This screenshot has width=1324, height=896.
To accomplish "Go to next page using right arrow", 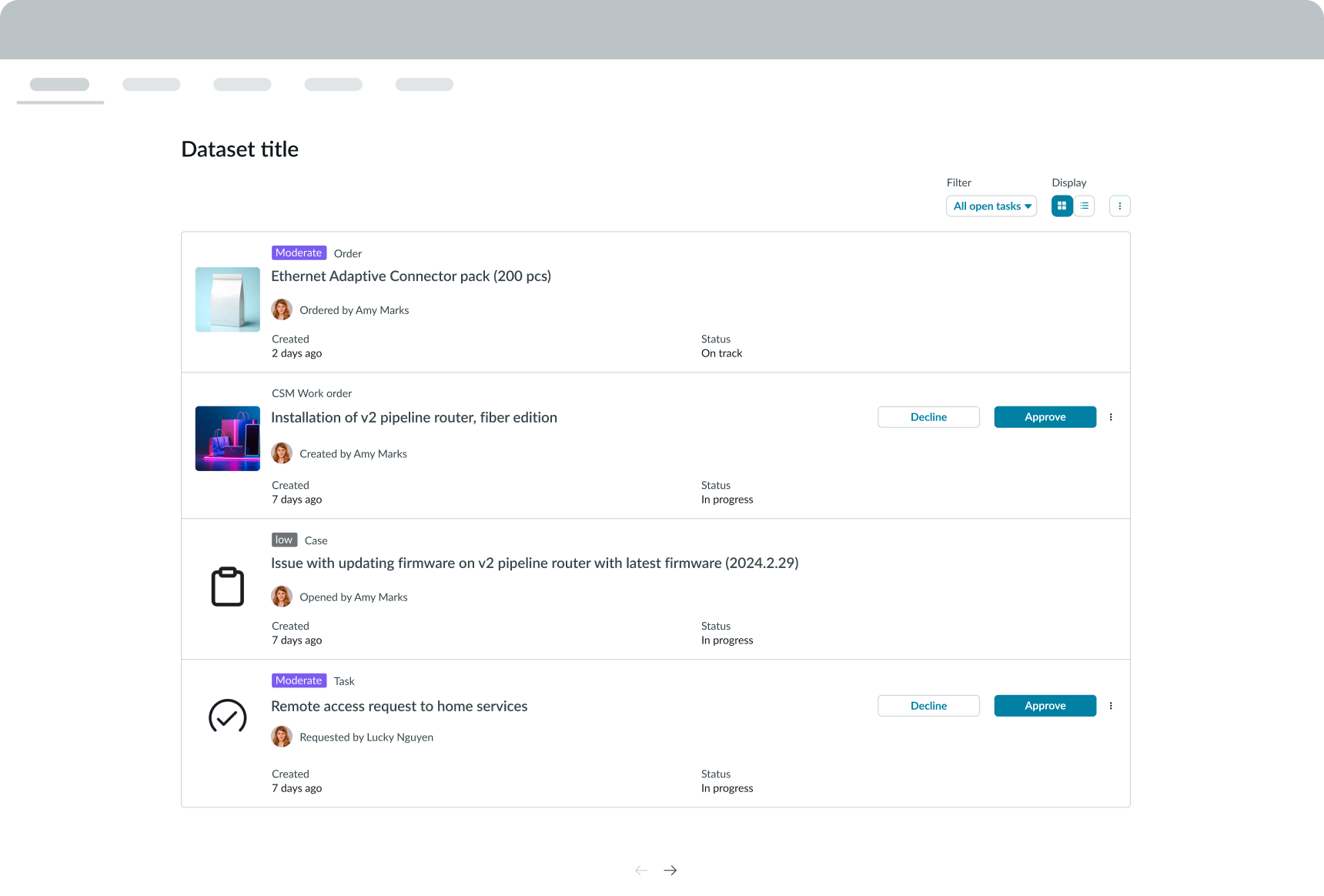I will coord(670,870).
